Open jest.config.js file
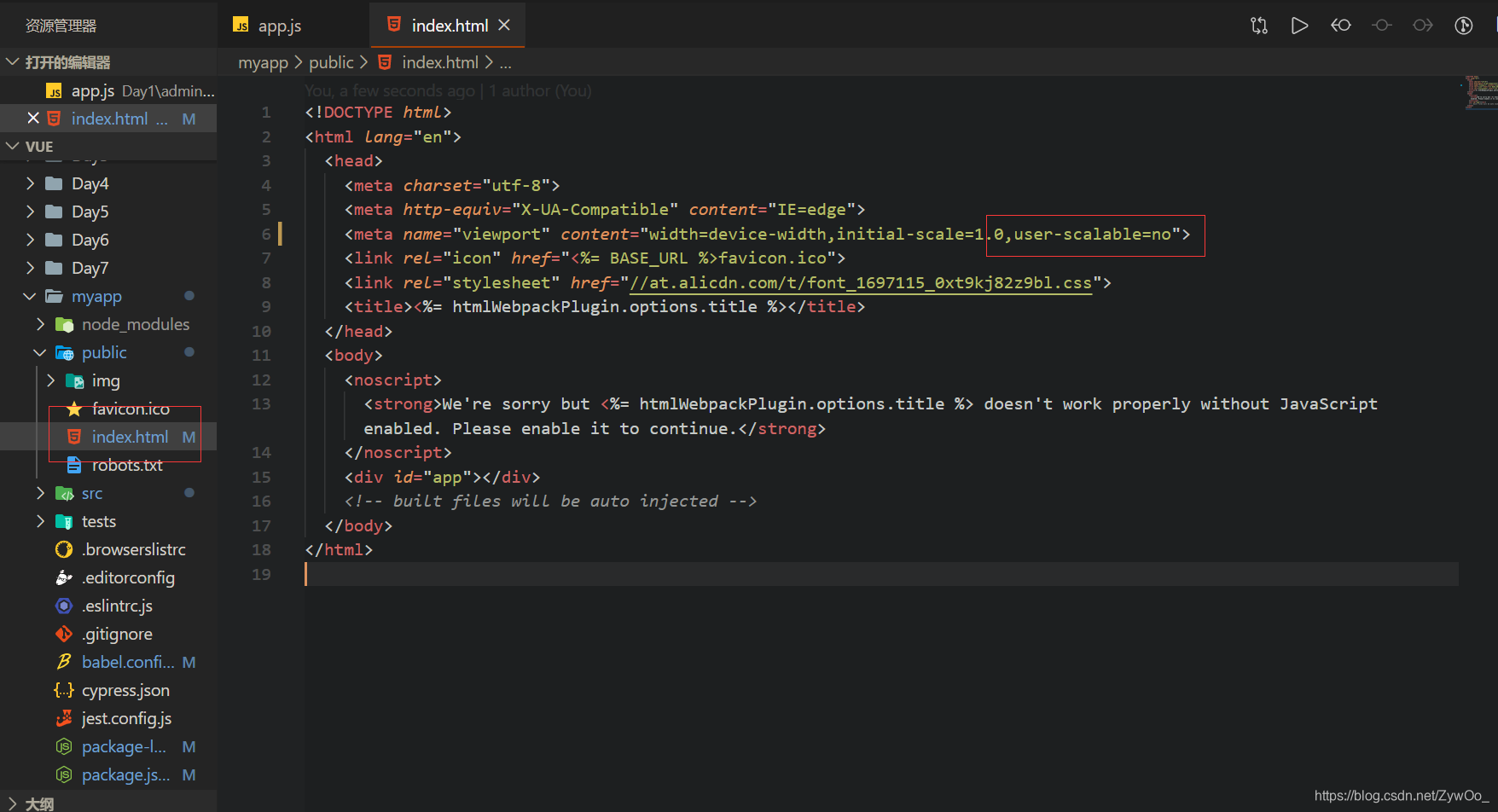This screenshot has height=812, width=1498. tap(126, 718)
